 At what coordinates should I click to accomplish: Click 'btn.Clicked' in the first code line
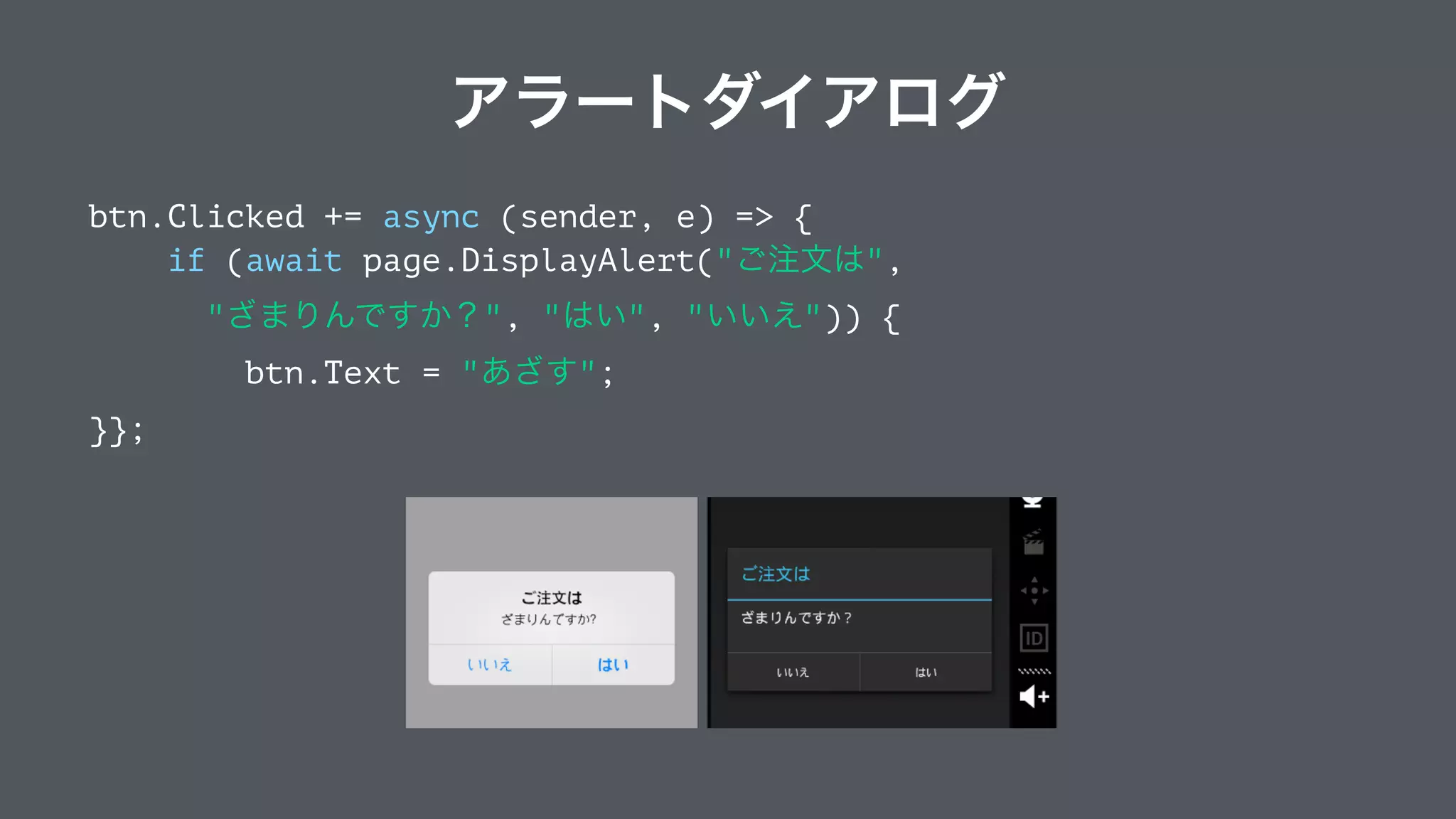[x=196, y=217]
